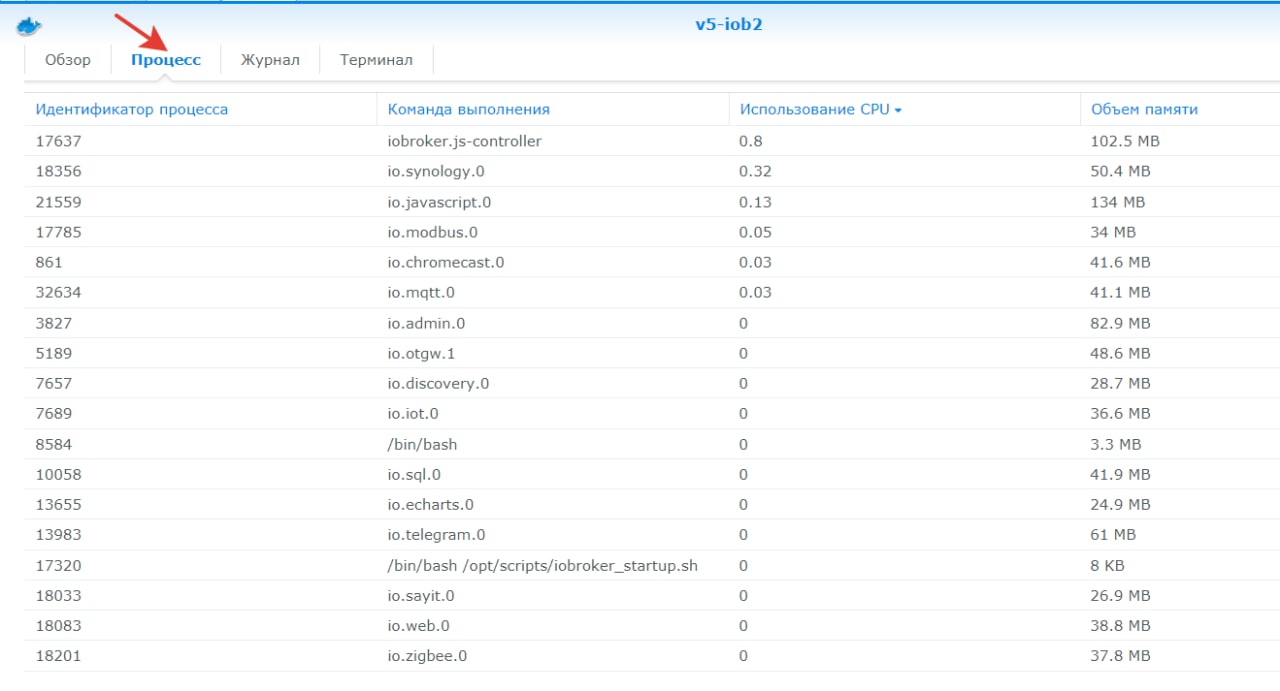Screen dimensions: 1280x691
Task: Click memory value 134 MB
Action: tap(1118, 202)
